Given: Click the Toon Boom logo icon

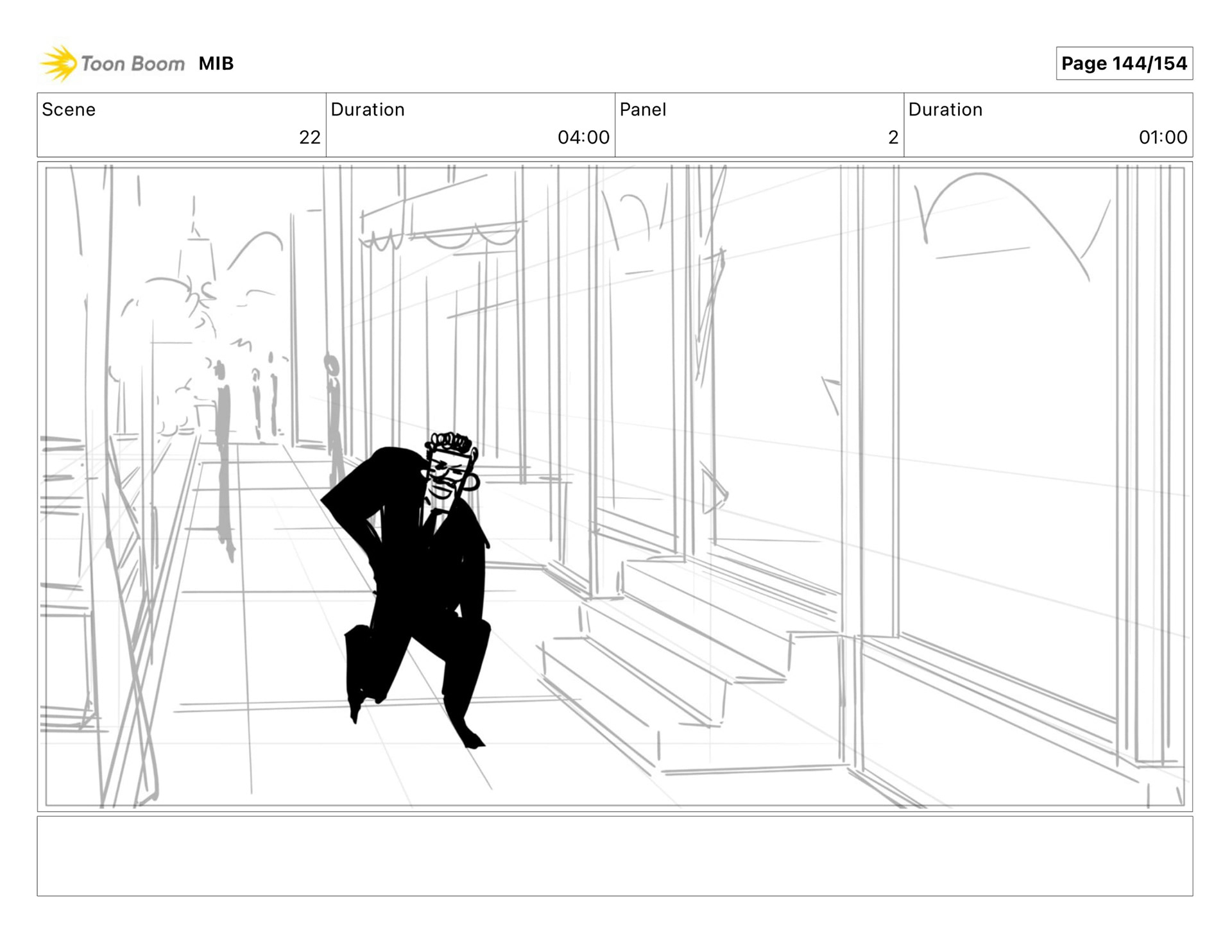Looking at the screenshot, I should 59,64.
